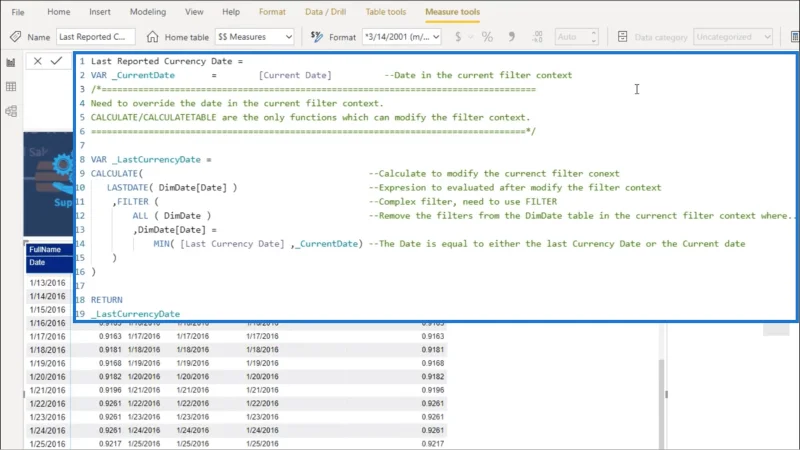Switch to the View tab
Viewport: 800px width, 450px height.
[194, 12]
